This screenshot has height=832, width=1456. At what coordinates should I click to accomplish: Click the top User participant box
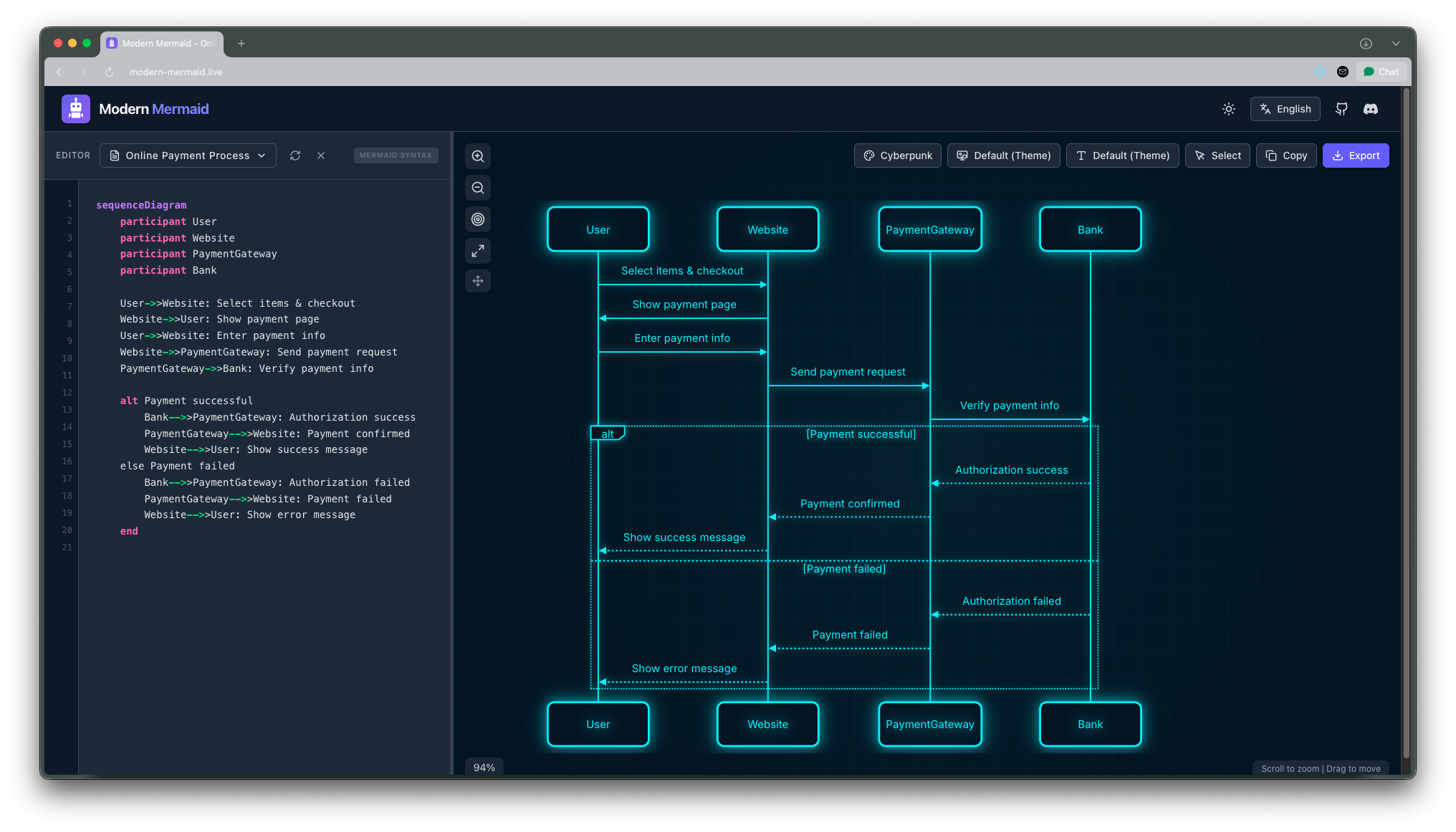[598, 229]
